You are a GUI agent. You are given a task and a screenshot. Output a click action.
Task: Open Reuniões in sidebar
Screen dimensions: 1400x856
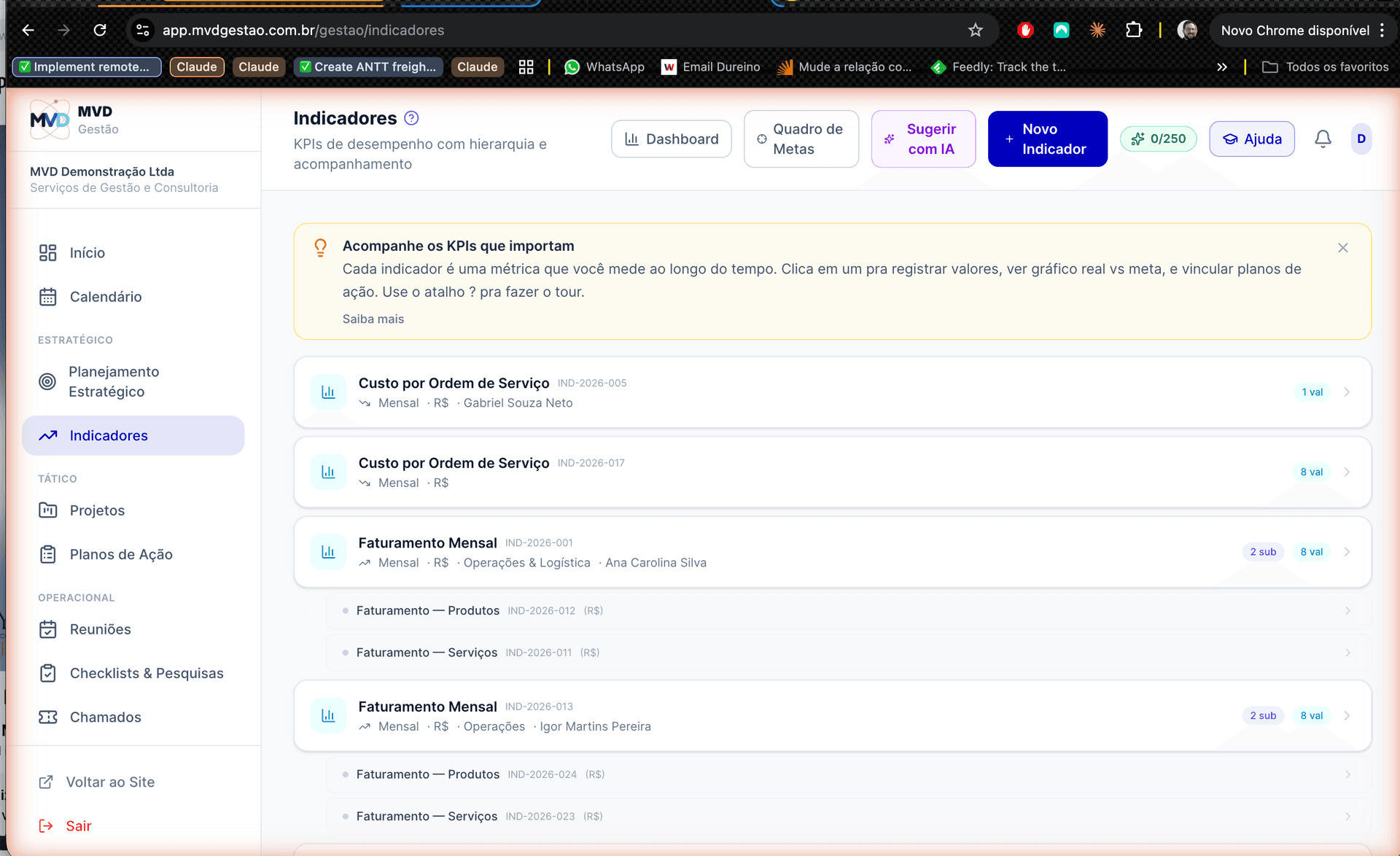(x=133, y=629)
